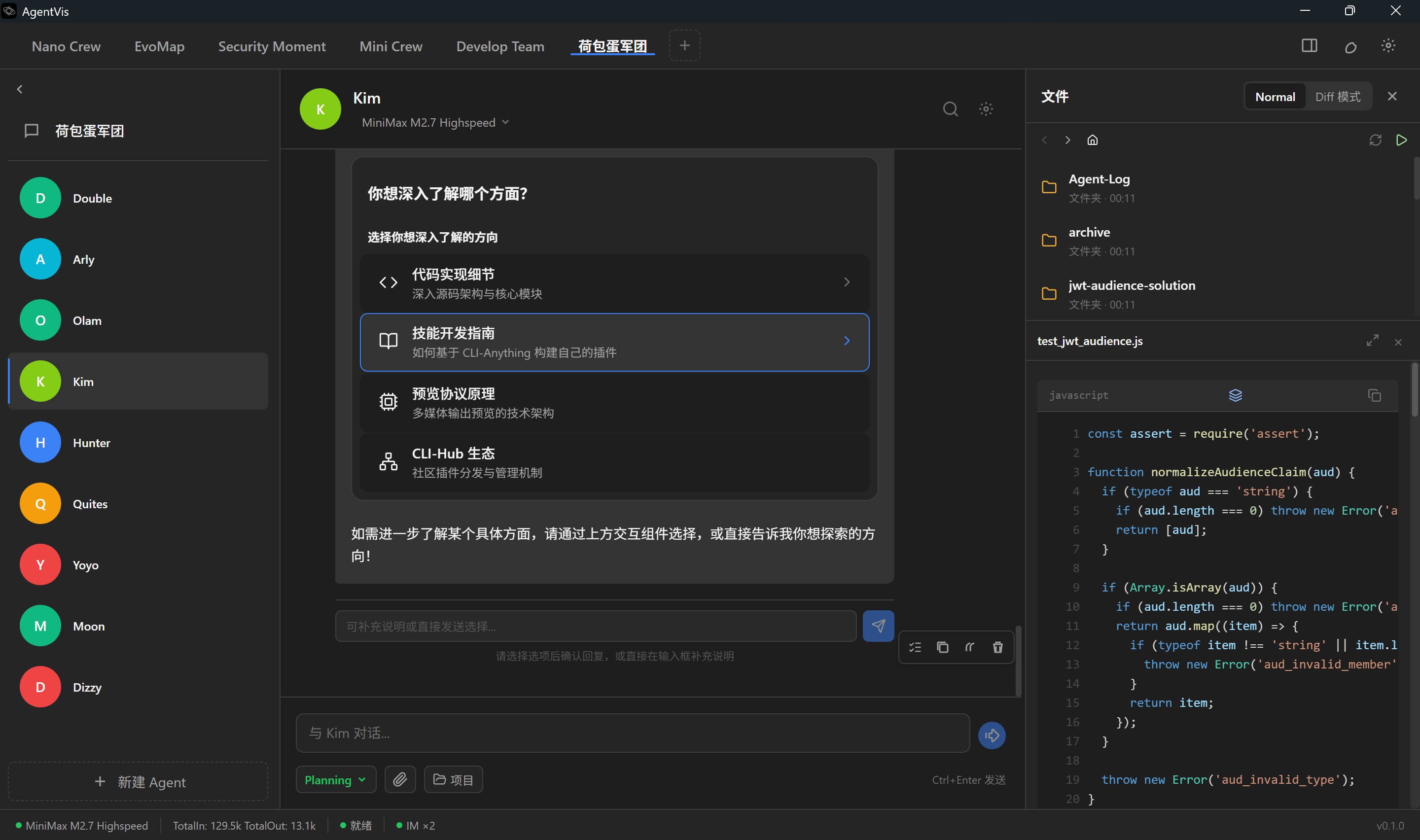Select agent Dizzy
The image size is (1420, 840).
click(x=138, y=687)
